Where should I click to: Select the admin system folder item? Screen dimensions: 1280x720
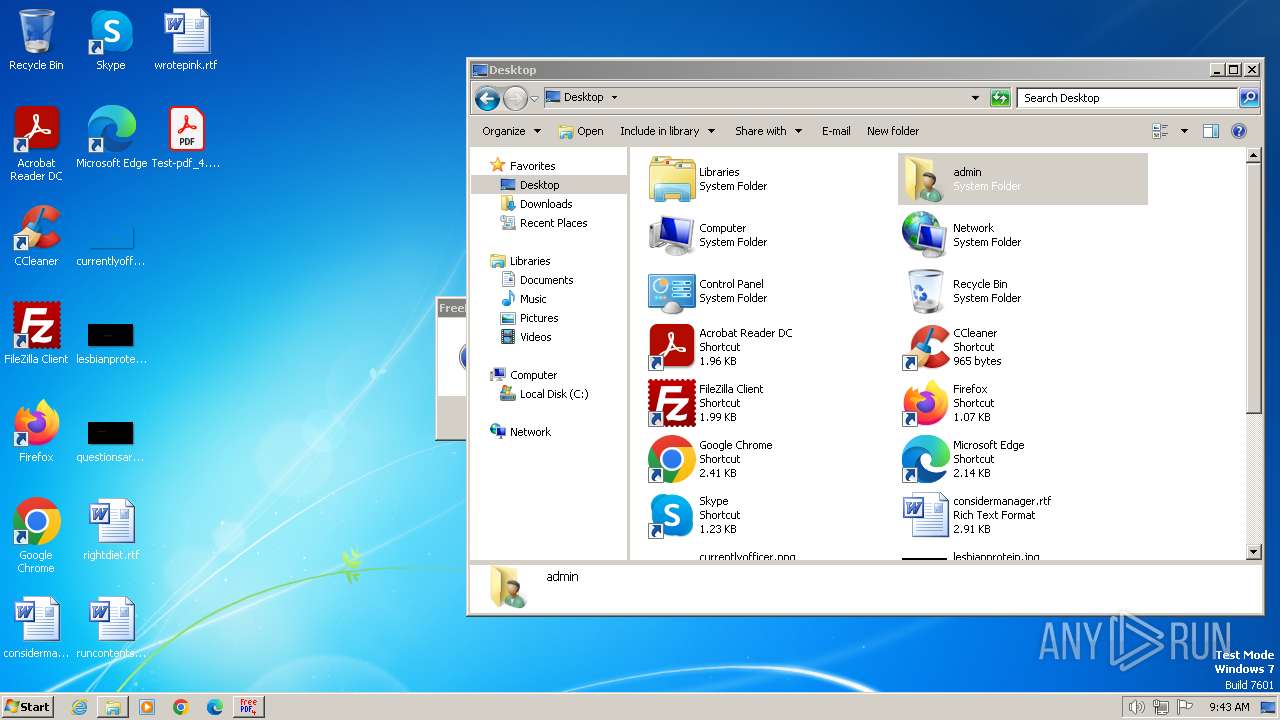(1023, 179)
